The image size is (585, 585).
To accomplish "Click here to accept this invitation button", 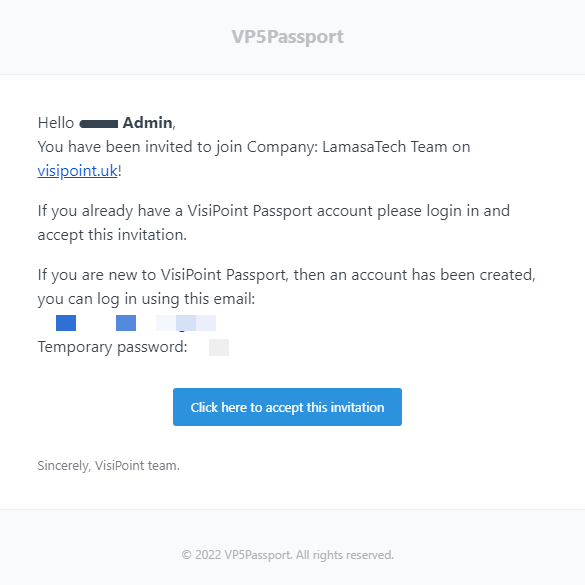I will click(287, 407).
